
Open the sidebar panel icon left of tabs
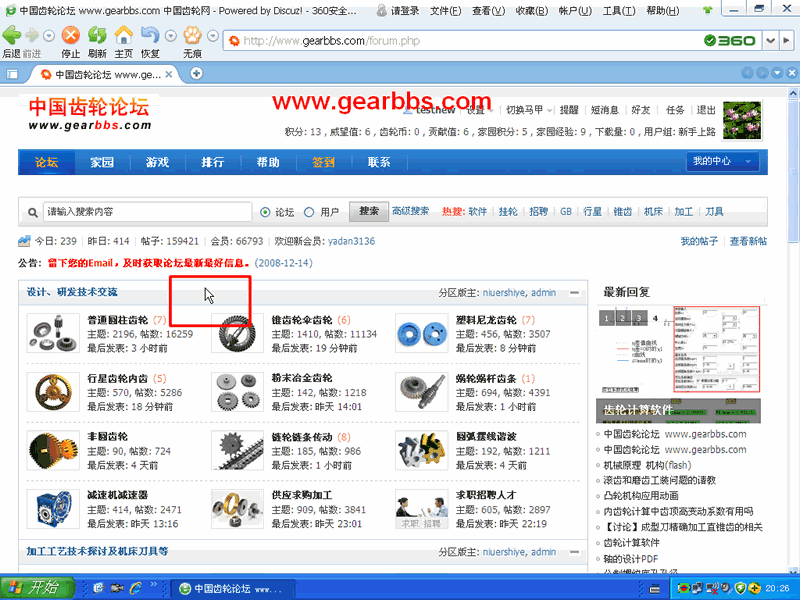pyautogui.click(x=12, y=74)
